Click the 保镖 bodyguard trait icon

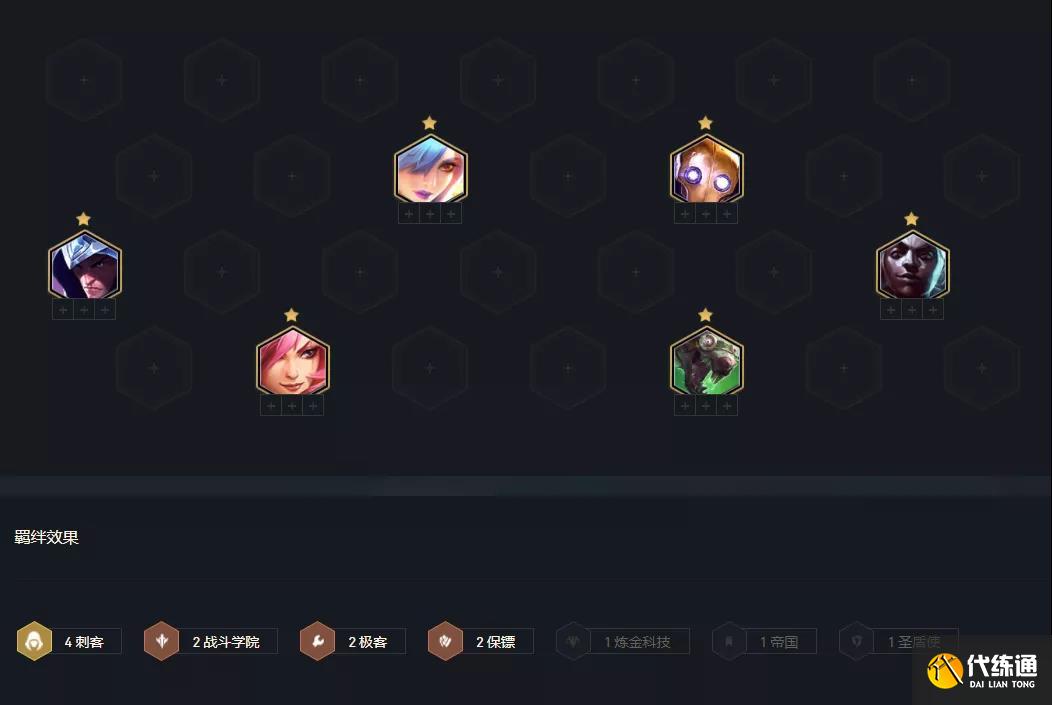tap(445, 641)
